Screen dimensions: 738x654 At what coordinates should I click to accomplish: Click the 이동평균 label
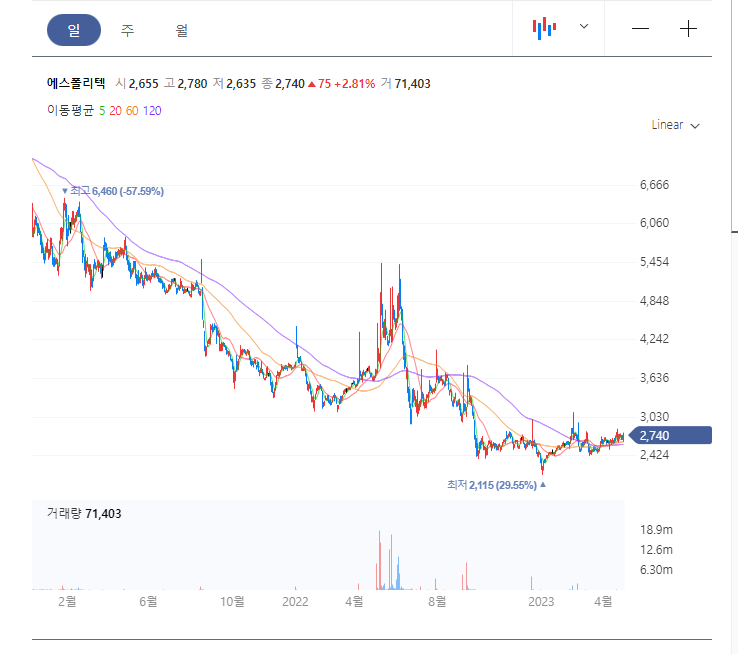pyautogui.click(x=71, y=111)
